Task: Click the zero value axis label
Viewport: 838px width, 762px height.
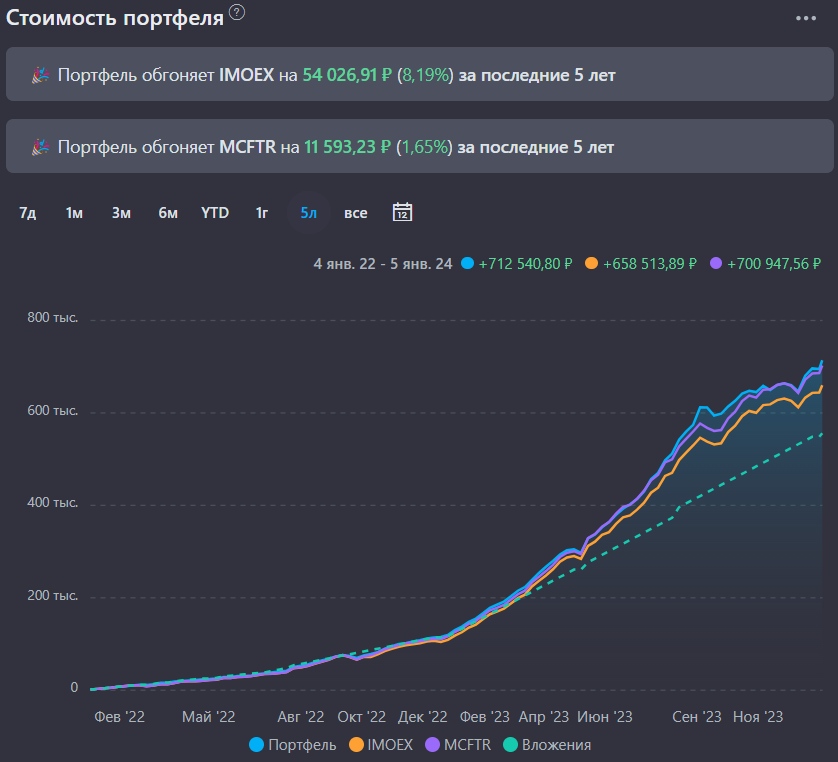Action: coord(74,688)
